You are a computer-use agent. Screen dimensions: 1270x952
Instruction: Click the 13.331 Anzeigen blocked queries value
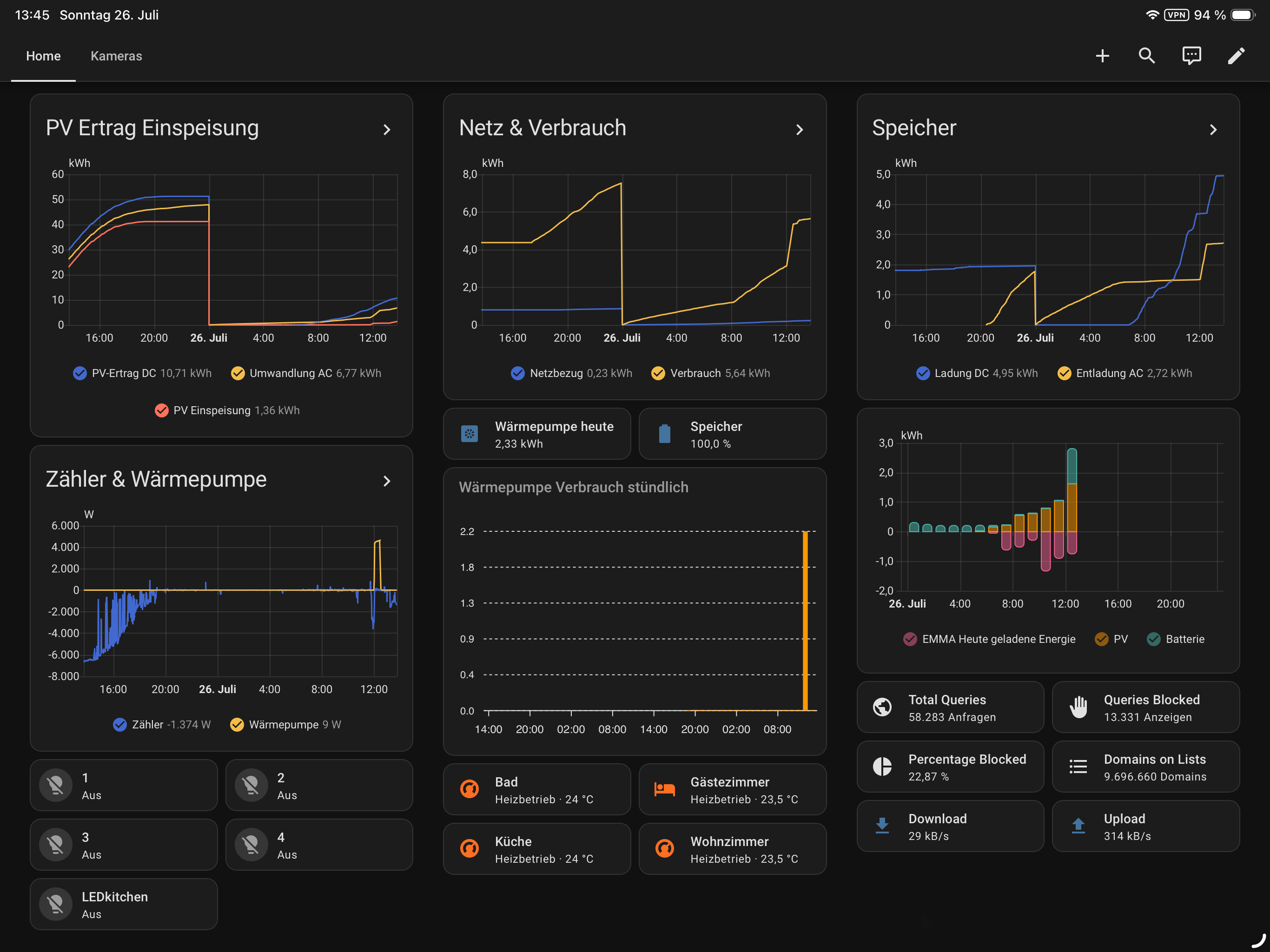(1147, 717)
